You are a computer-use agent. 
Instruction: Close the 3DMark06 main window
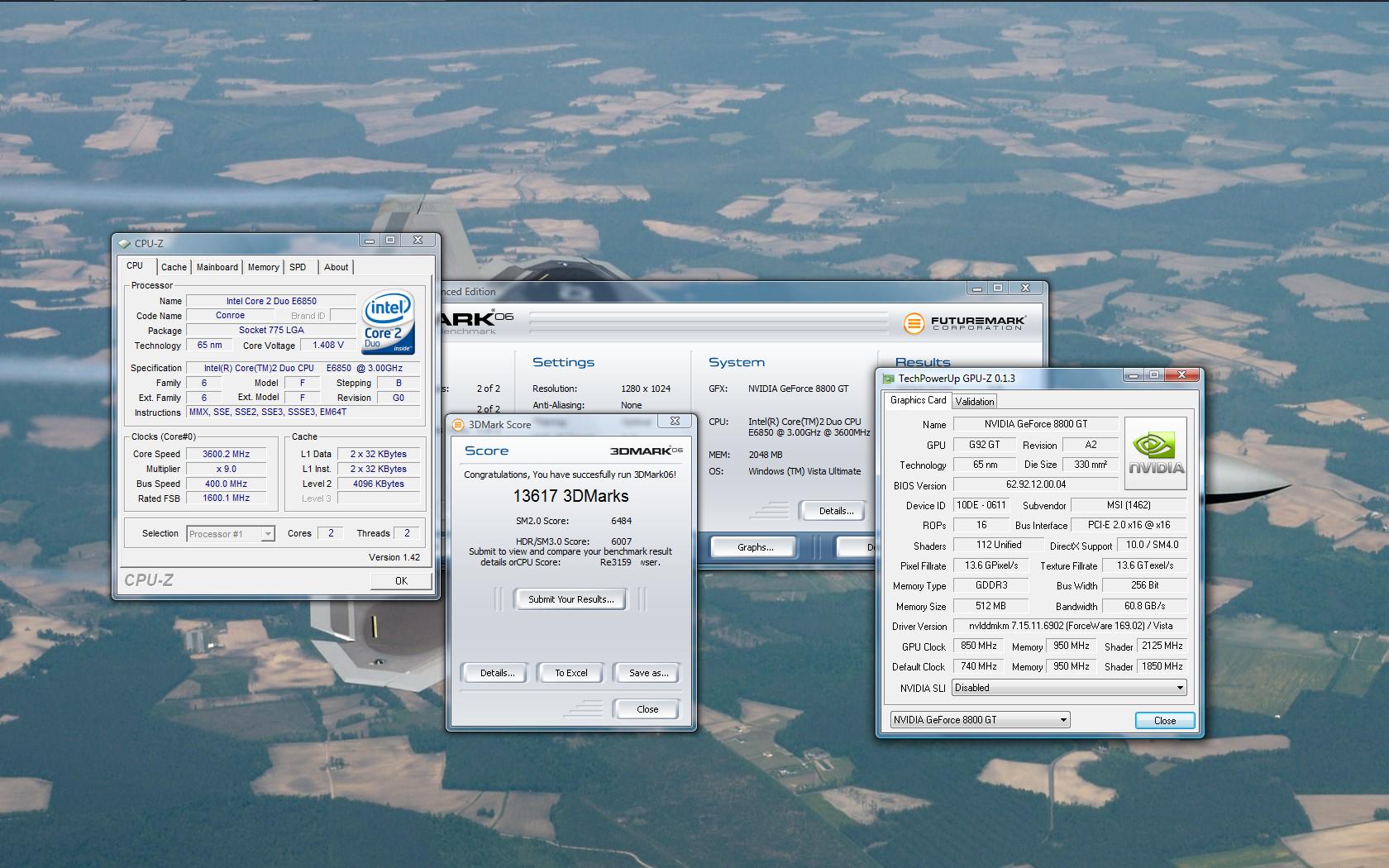(1026, 289)
